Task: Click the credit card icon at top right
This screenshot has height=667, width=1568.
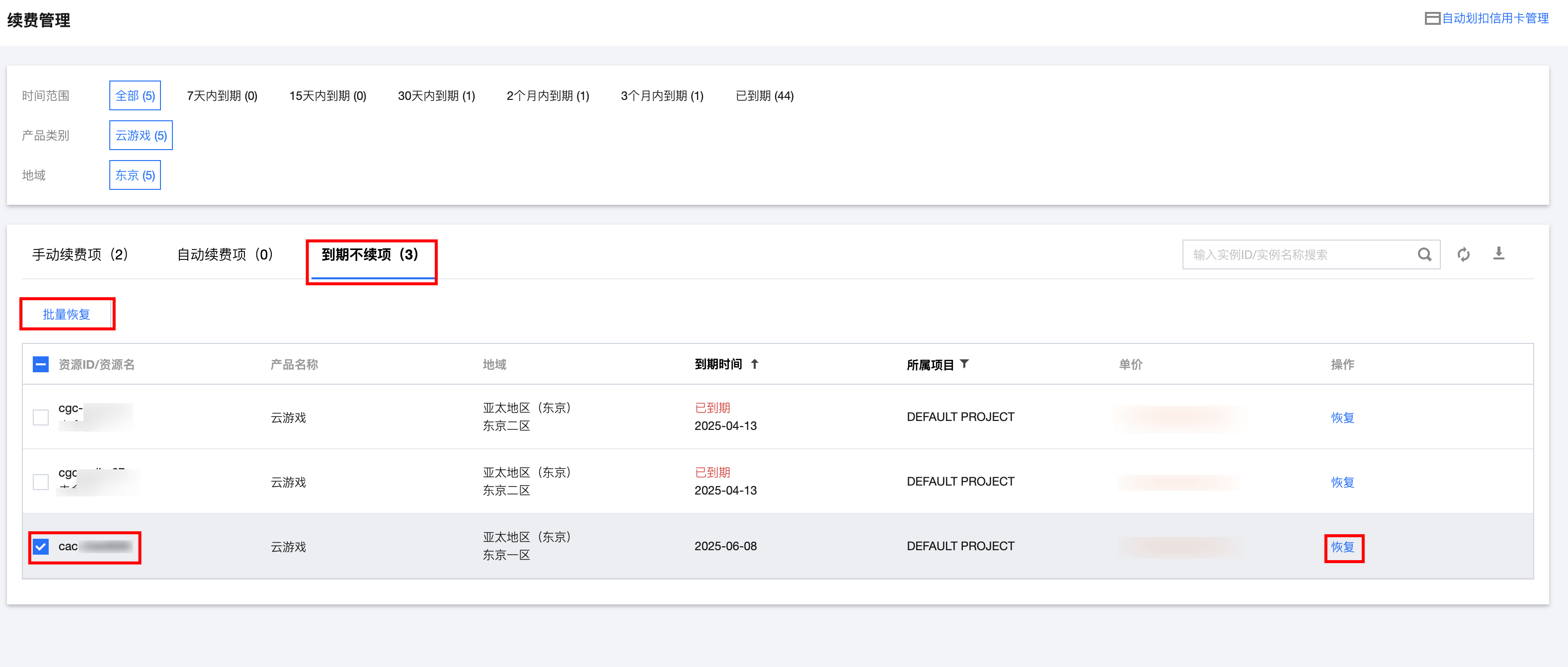Action: (1432, 19)
